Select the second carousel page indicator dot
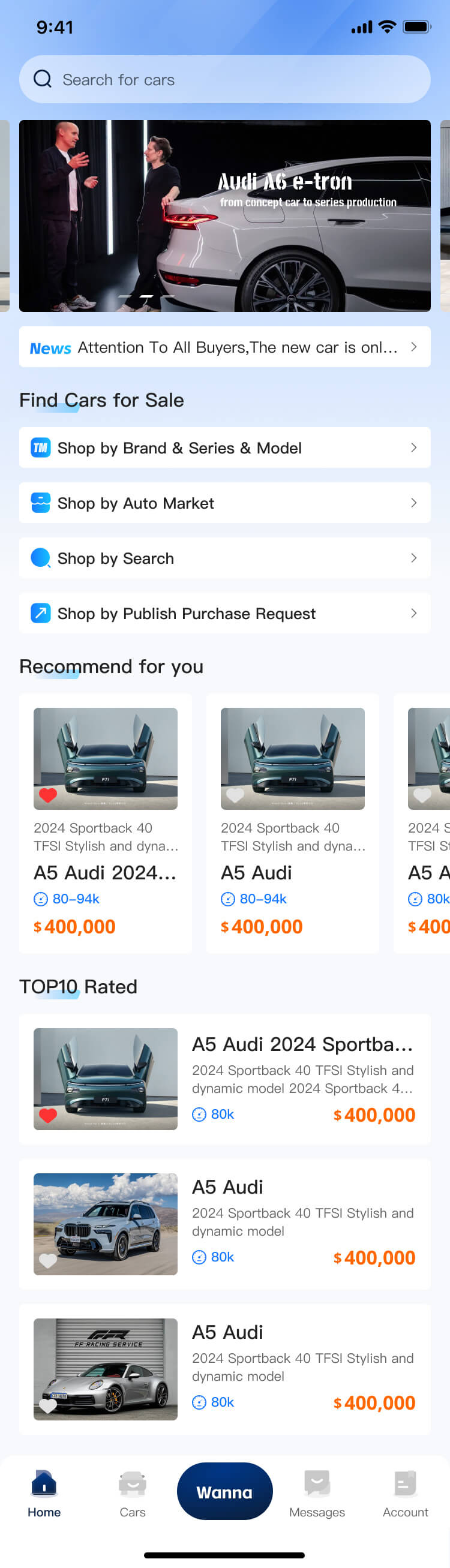Image resolution: width=450 pixels, height=1568 pixels. click(x=146, y=298)
